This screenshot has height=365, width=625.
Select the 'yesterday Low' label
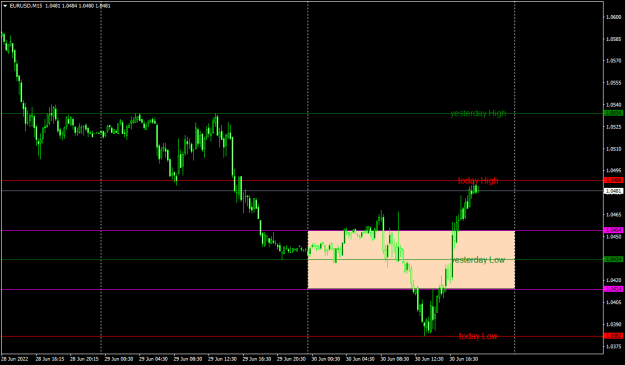pos(478,260)
